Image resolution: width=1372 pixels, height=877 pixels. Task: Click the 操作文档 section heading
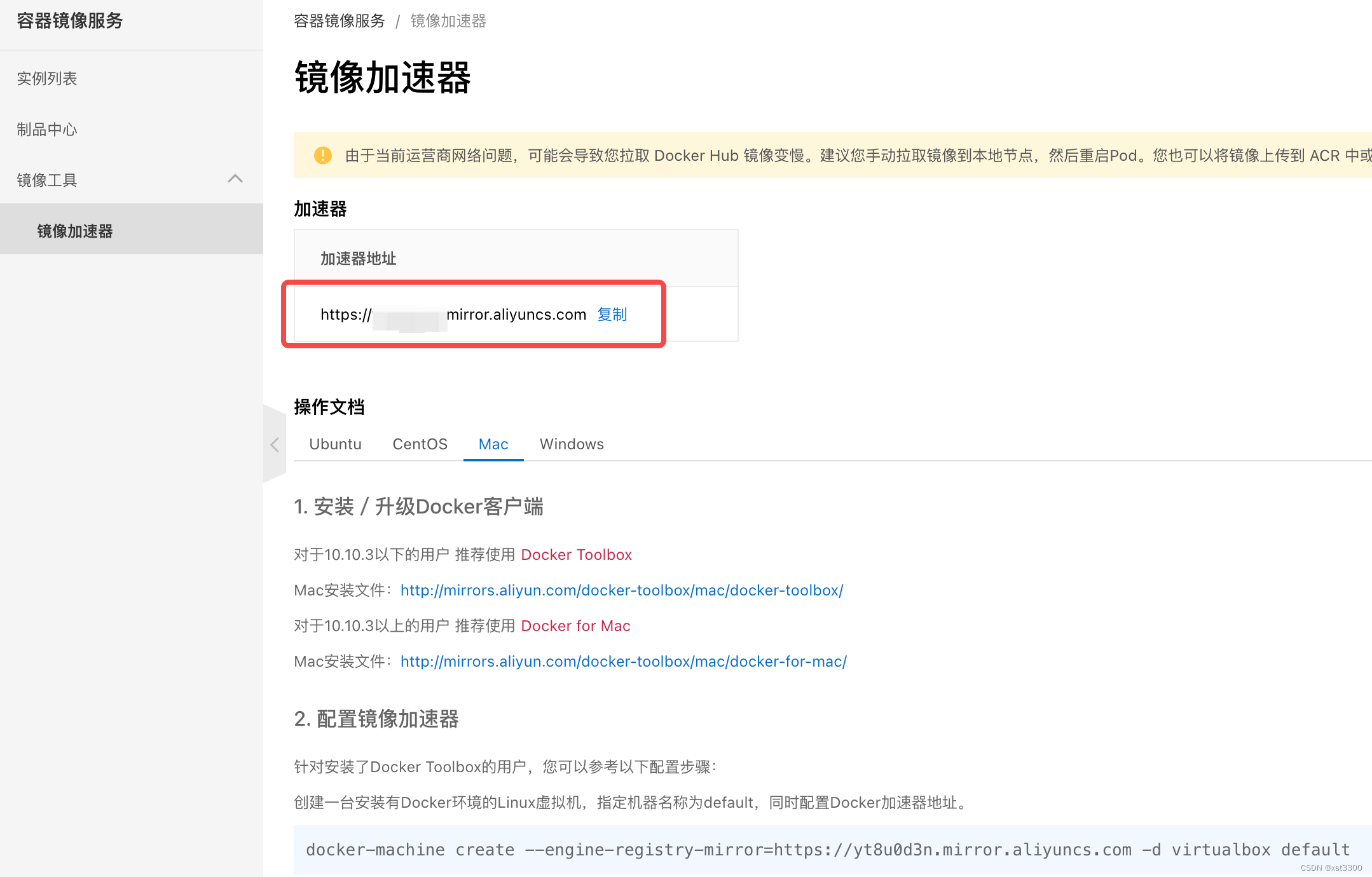coord(329,407)
